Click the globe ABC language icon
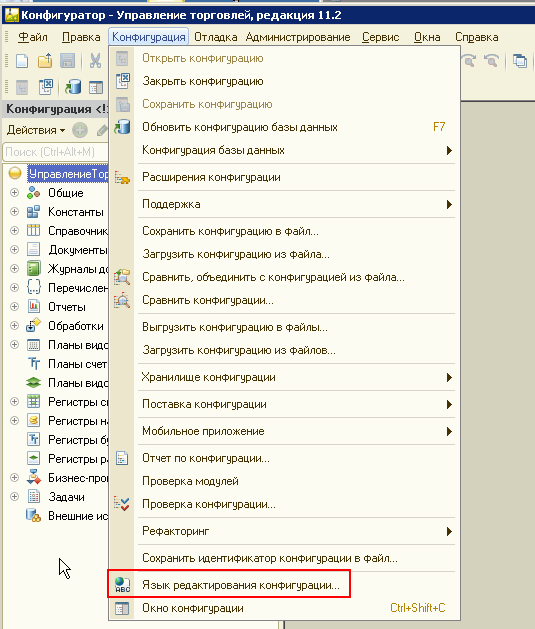Screen dimensions: 535x629 [122, 585]
